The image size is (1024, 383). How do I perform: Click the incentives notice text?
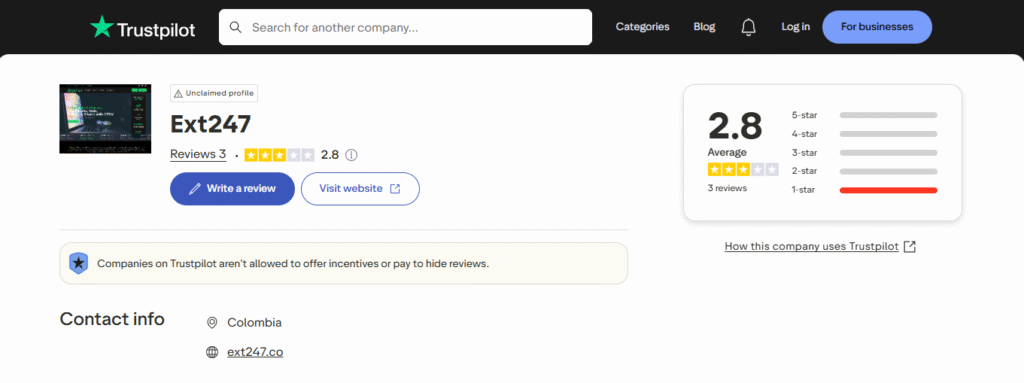click(x=293, y=264)
